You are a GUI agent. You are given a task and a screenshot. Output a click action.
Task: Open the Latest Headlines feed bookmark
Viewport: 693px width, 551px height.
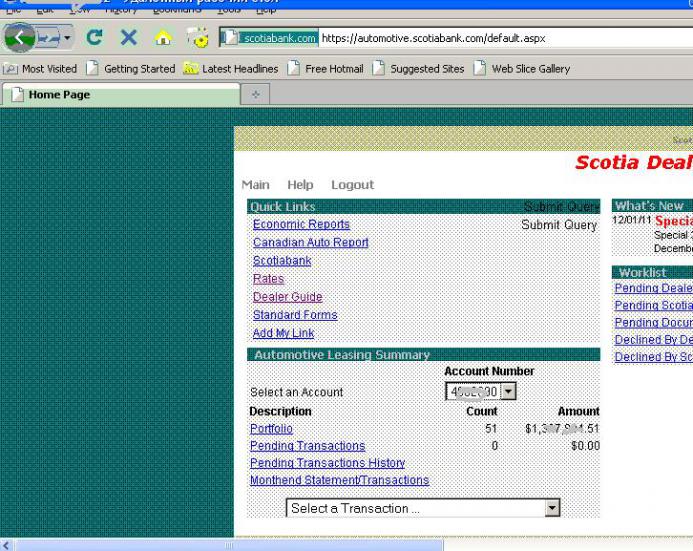click(231, 69)
